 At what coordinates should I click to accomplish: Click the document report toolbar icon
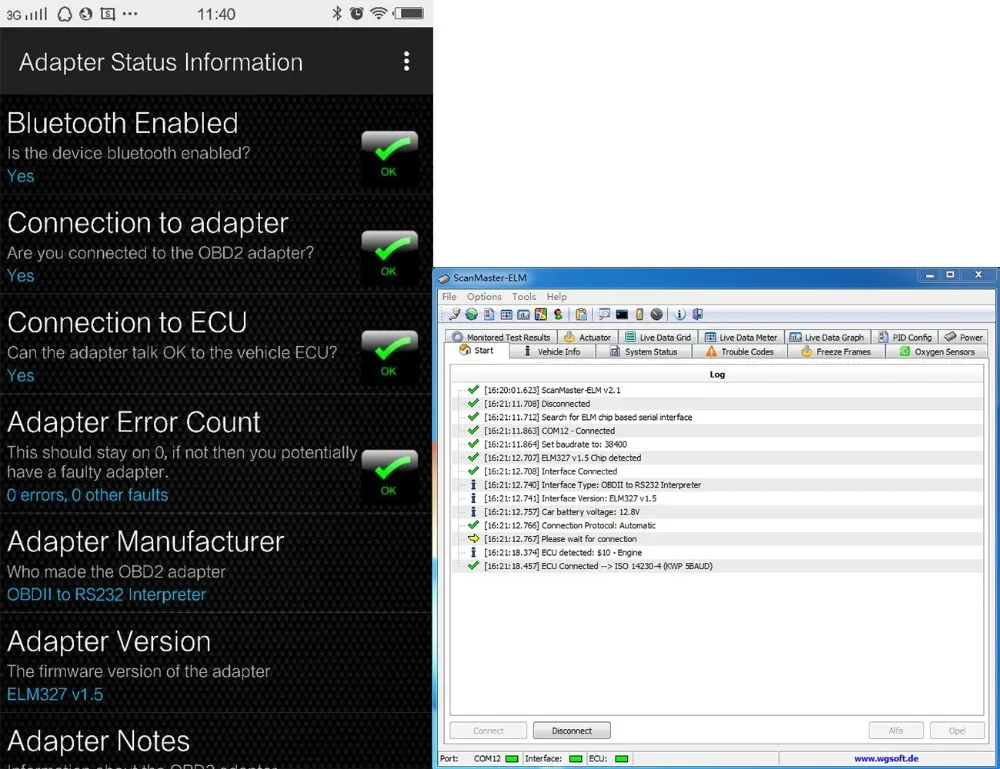(489, 314)
